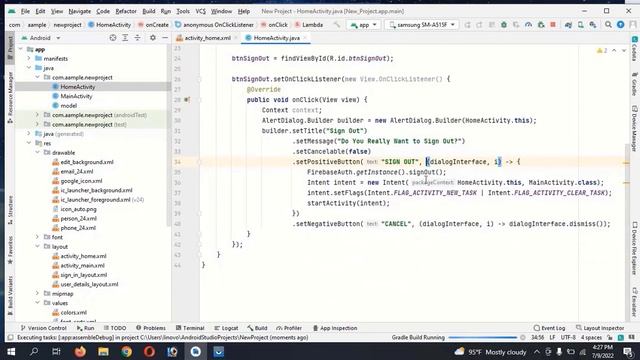Cancel the Gradle build progress stop icon
This screenshot has width=640, height=360.
523,338
